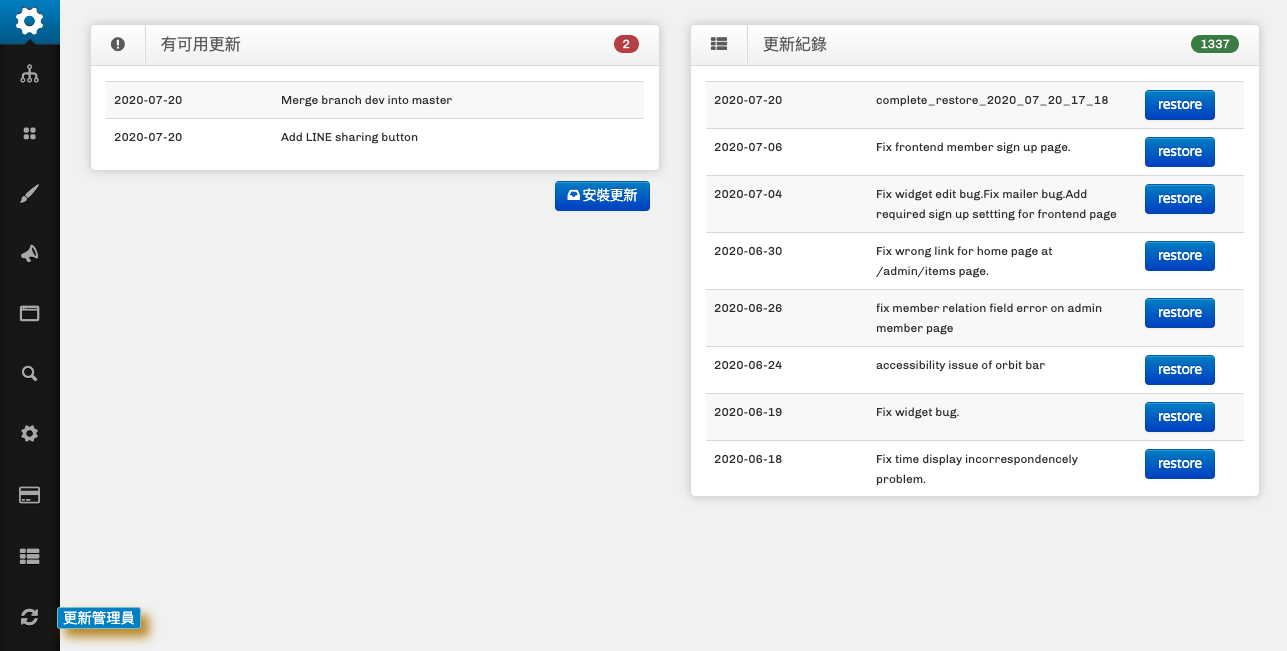Click the list icon in 更新紀錄 header
This screenshot has width=1287, height=651.
point(718,44)
